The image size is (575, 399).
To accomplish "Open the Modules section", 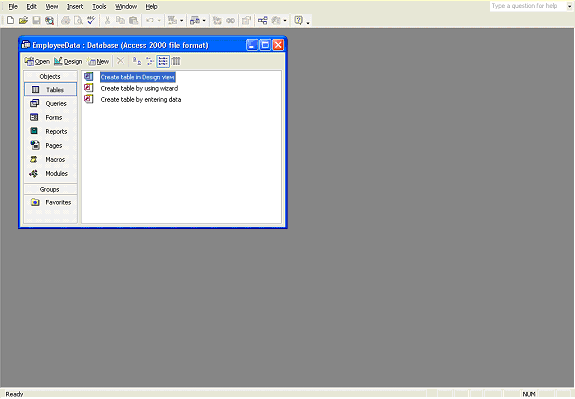I will (x=50, y=173).
